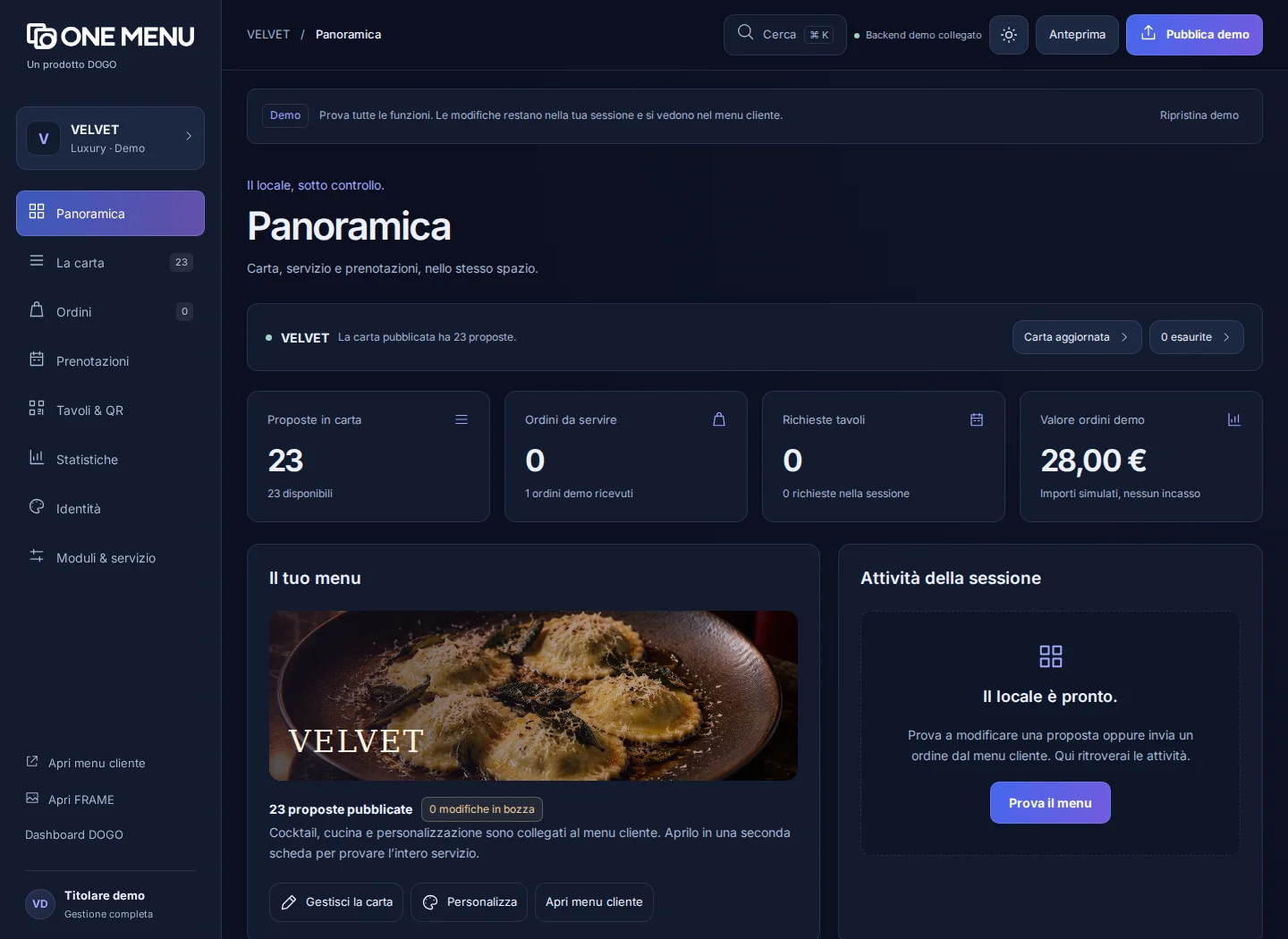This screenshot has width=1288, height=939.
Task: Click the search magnifier icon
Action: point(745,33)
